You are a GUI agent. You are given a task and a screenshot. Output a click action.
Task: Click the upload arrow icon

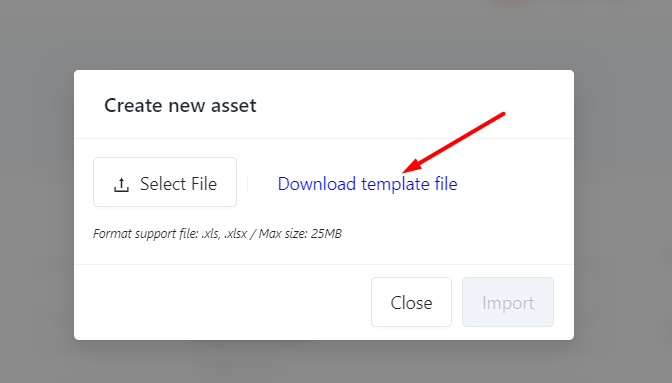(121, 185)
